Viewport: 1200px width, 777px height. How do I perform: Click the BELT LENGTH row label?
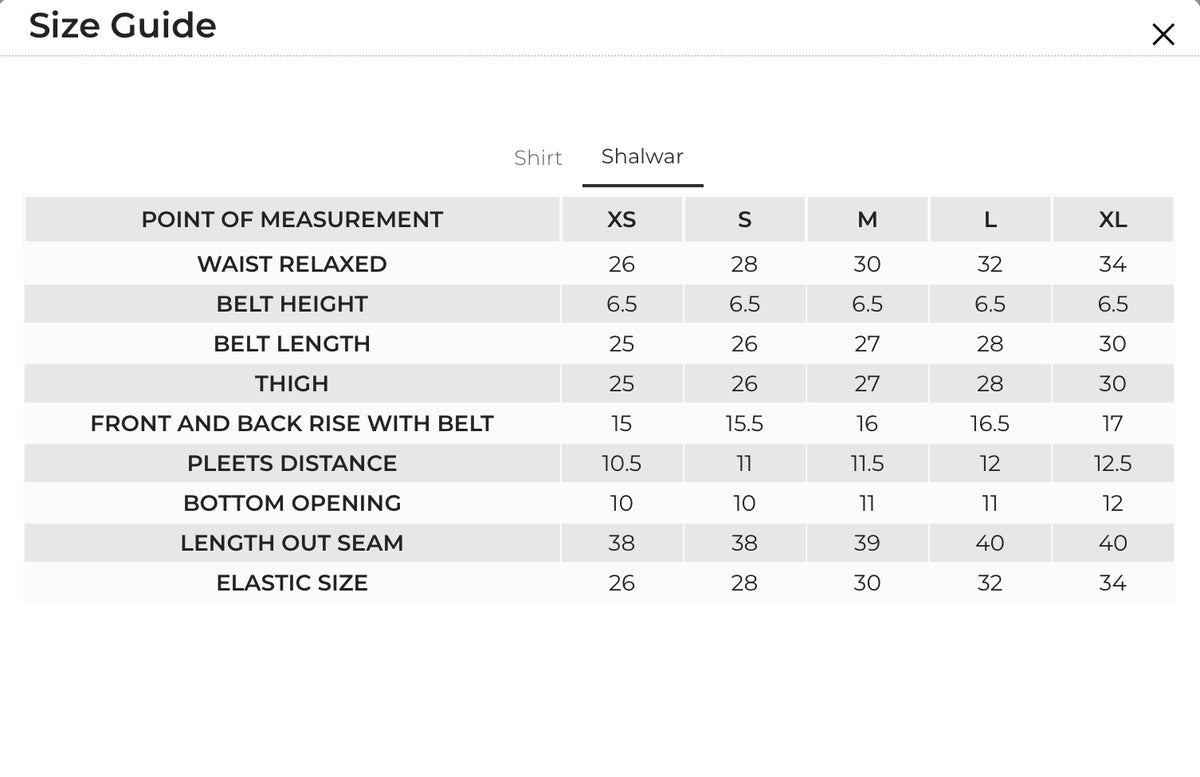click(x=292, y=344)
